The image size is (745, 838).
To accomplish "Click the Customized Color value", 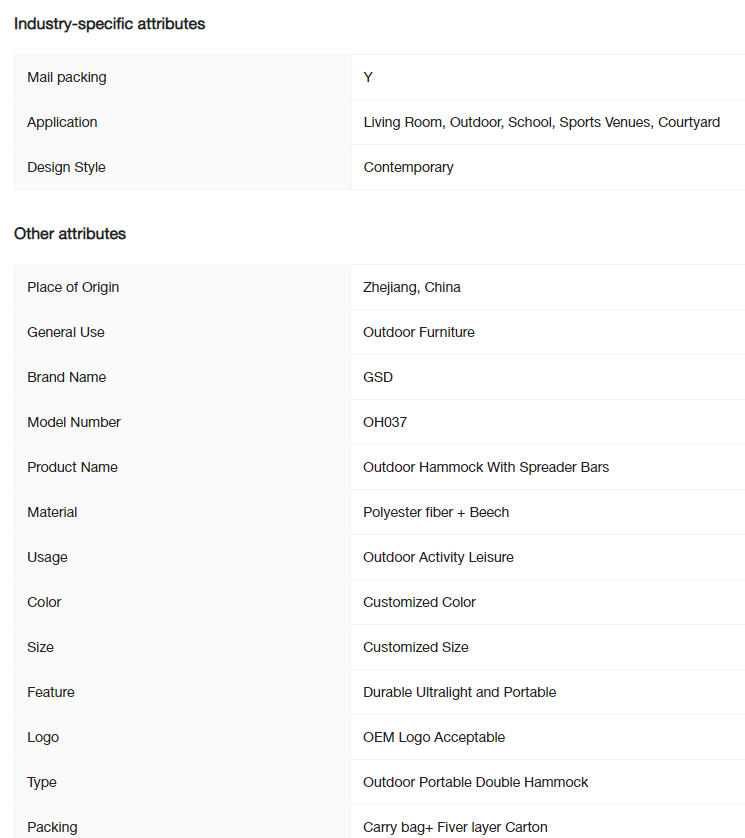I will click(x=419, y=602).
